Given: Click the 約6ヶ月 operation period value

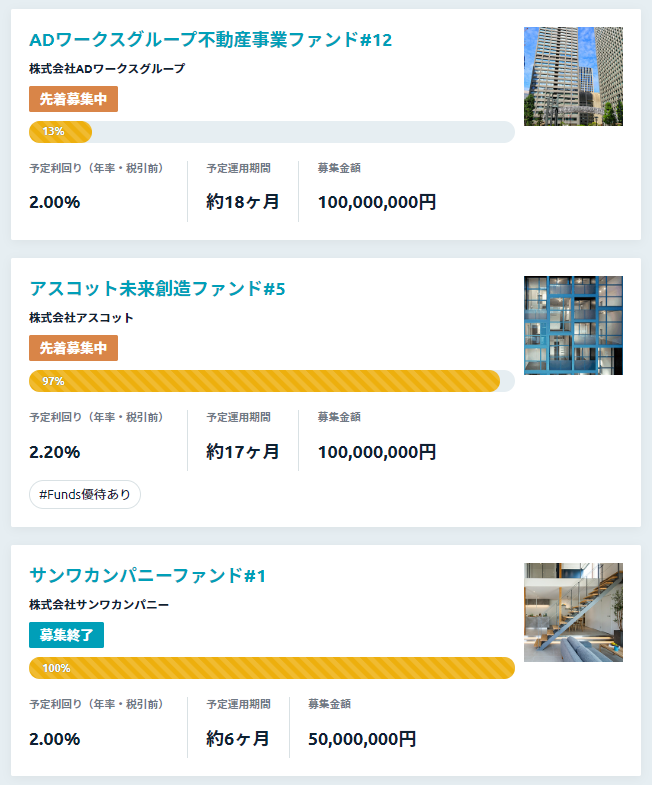Looking at the screenshot, I should pos(238,739).
